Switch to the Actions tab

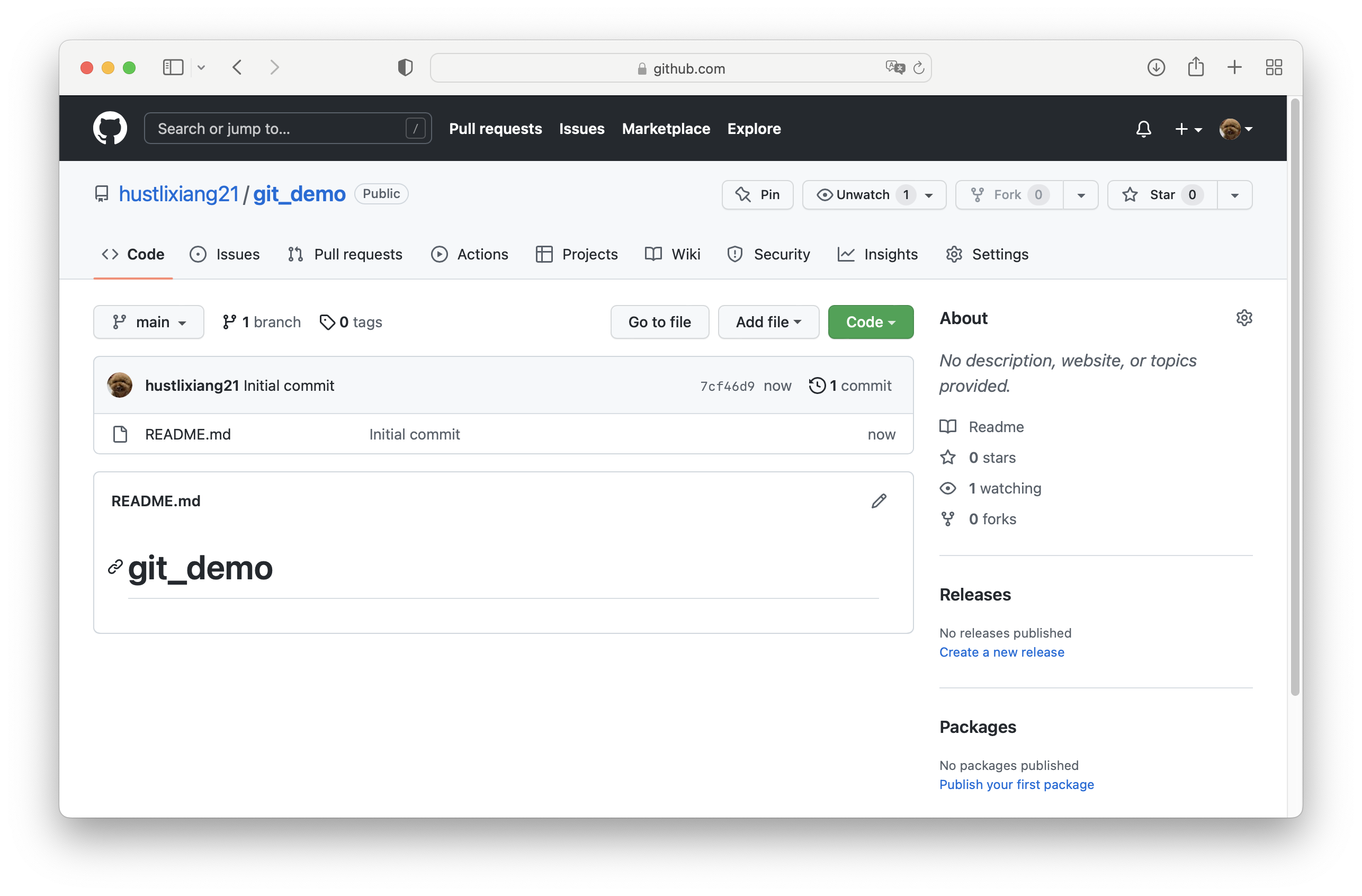[469, 254]
